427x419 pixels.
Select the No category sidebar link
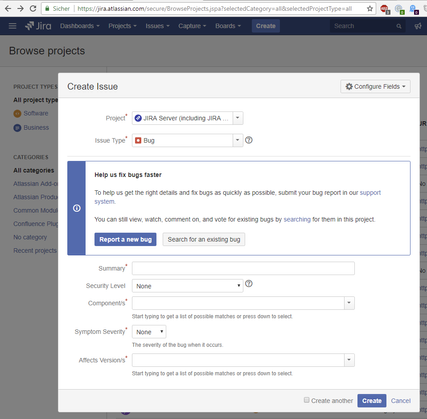[x=30, y=237]
